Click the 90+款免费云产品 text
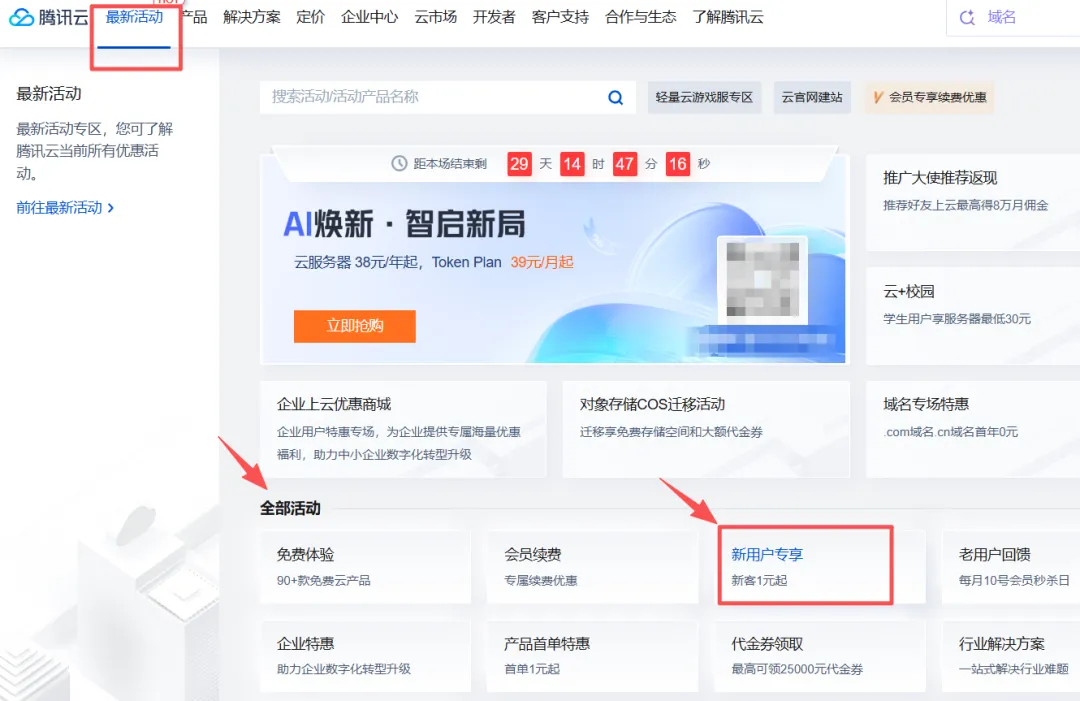 pos(324,580)
